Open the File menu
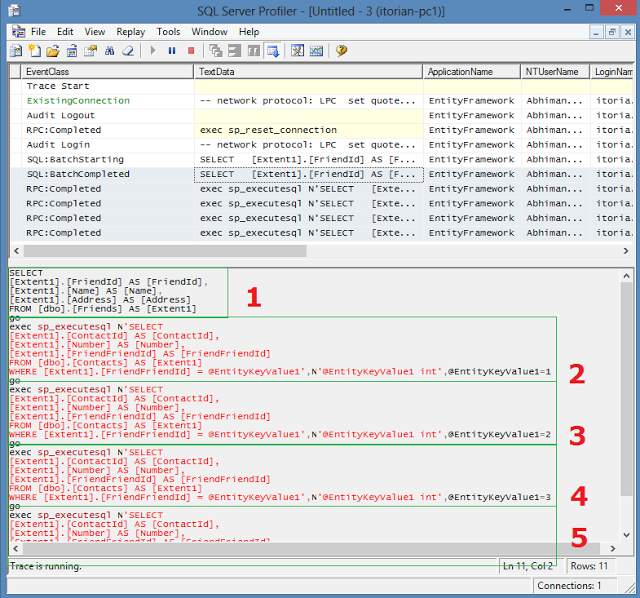Screen dimensions: 640x598 tap(38, 32)
